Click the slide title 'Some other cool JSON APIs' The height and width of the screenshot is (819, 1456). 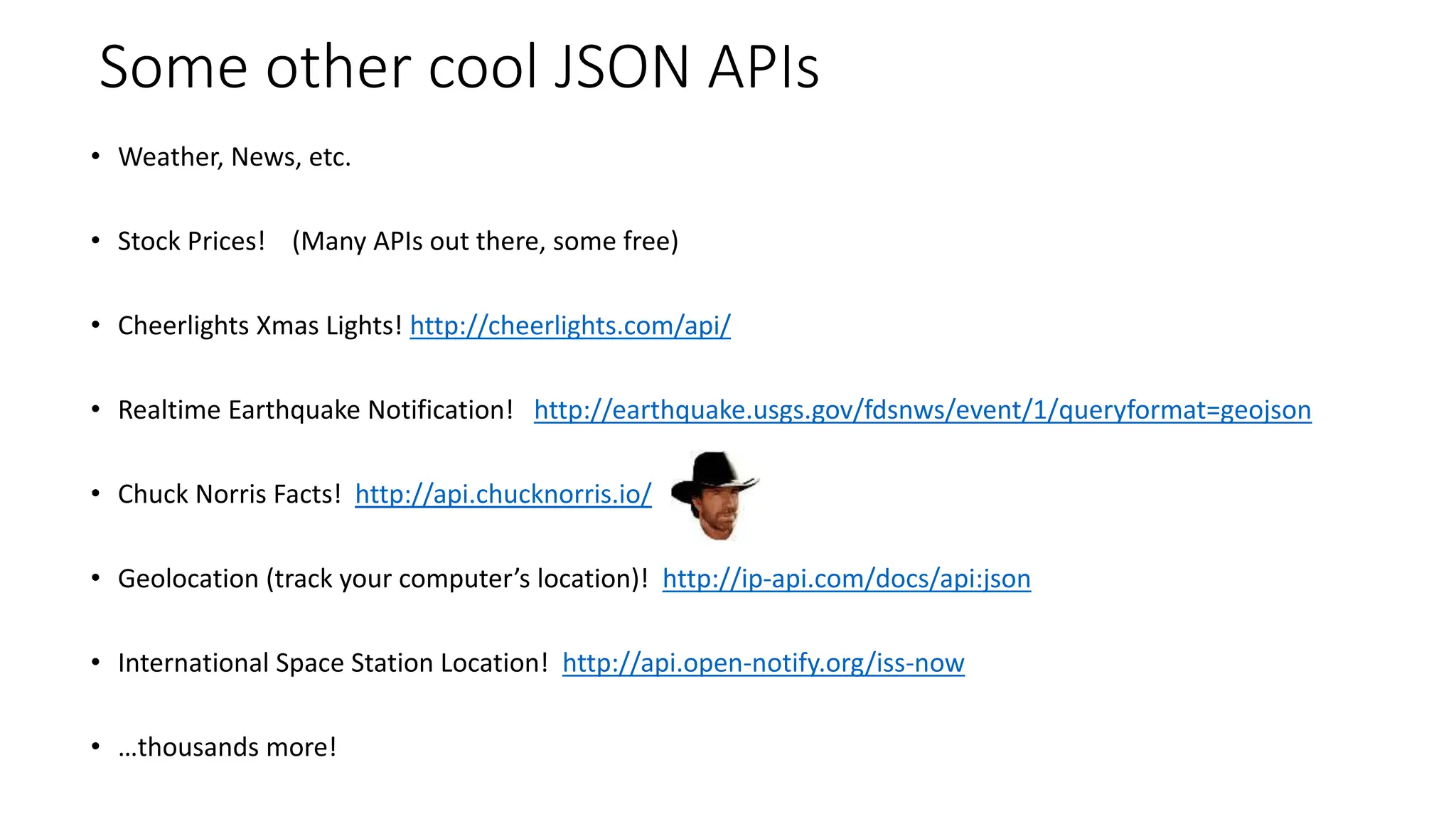[459, 67]
